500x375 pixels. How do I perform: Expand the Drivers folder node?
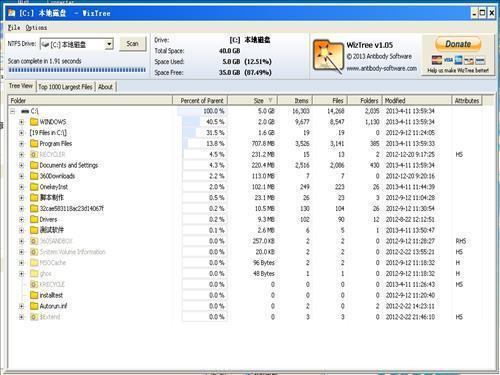22,219
